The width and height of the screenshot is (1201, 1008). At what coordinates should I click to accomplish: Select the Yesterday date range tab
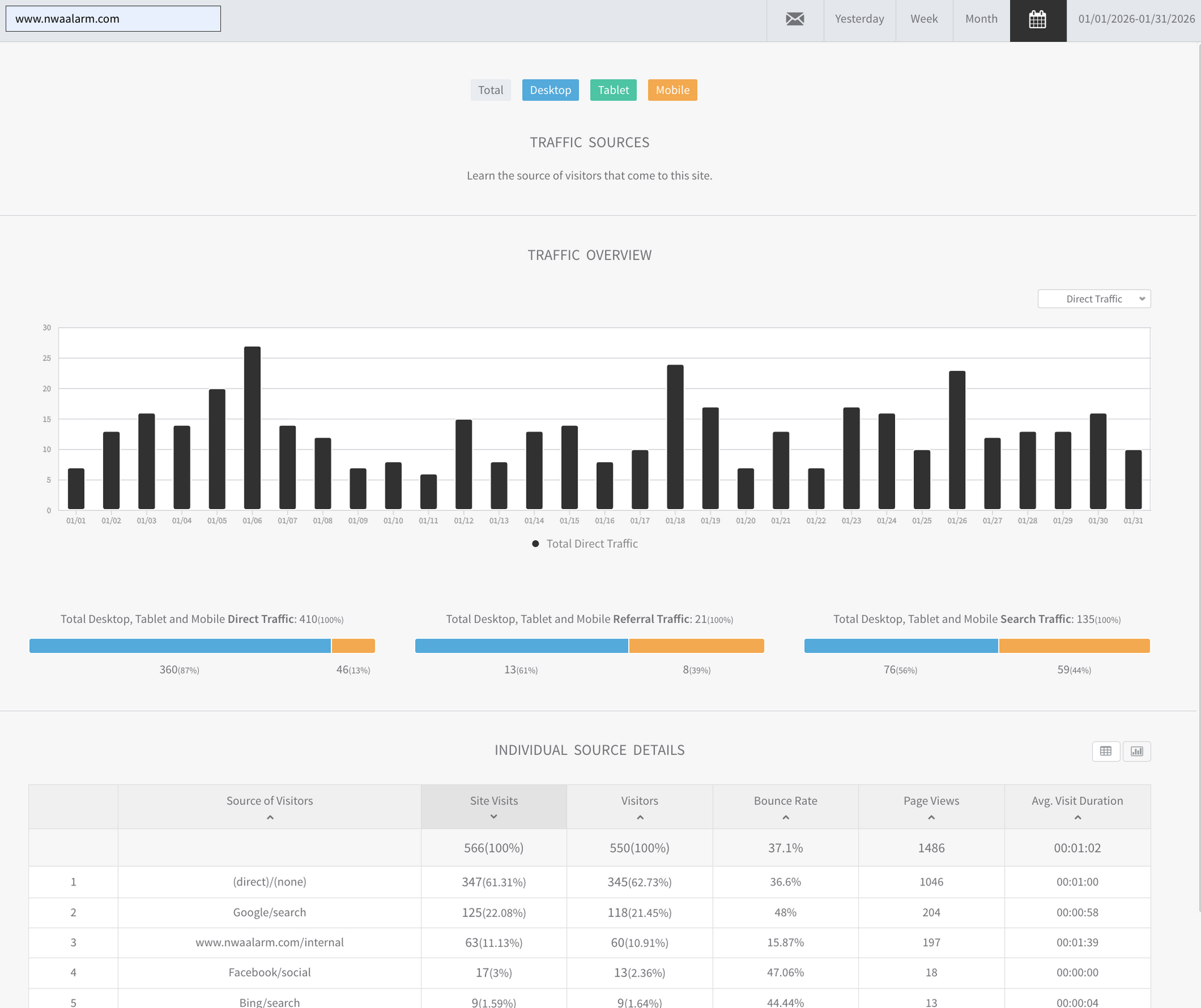859,19
